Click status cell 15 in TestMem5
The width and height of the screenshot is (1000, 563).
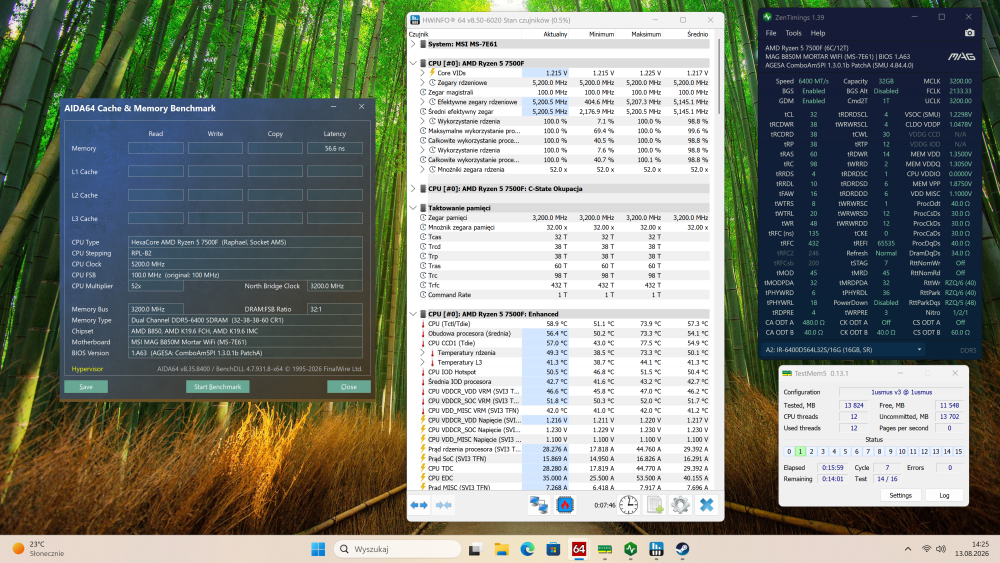coord(958,451)
